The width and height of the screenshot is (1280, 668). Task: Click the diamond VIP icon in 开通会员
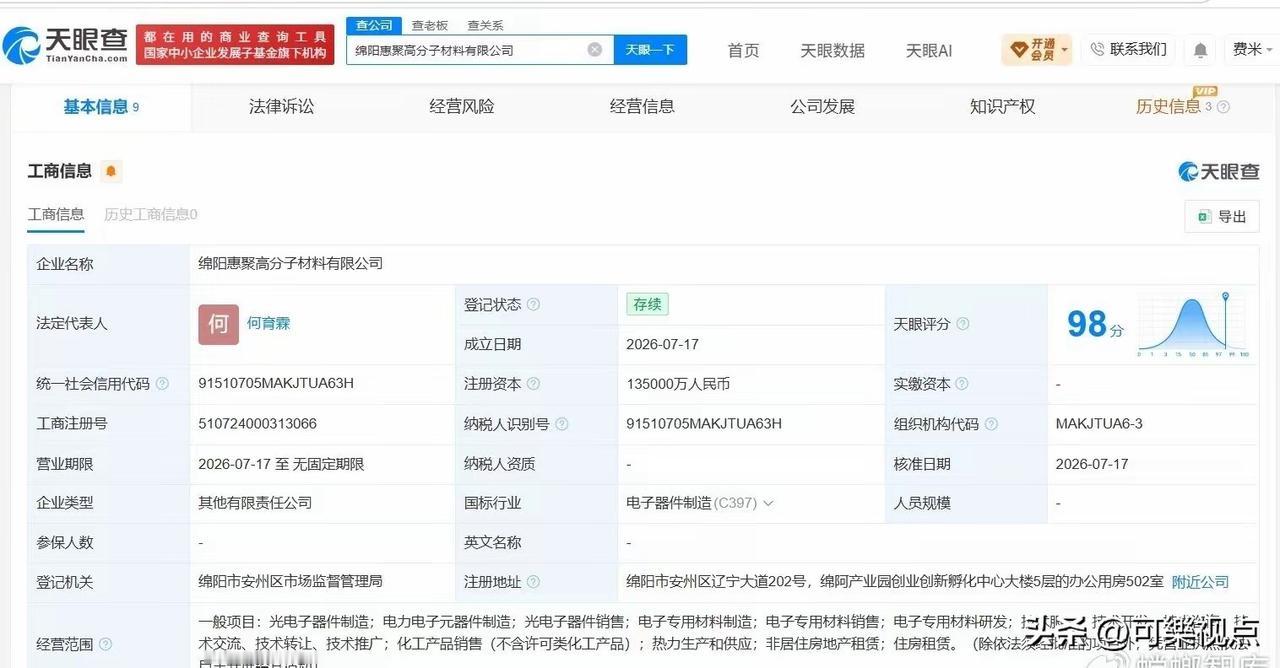(x=1019, y=49)
